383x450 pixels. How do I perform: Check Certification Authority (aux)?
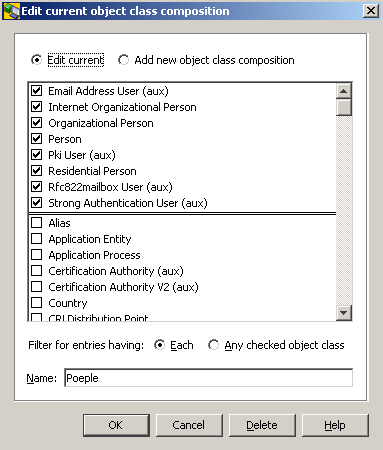[37, 271]
